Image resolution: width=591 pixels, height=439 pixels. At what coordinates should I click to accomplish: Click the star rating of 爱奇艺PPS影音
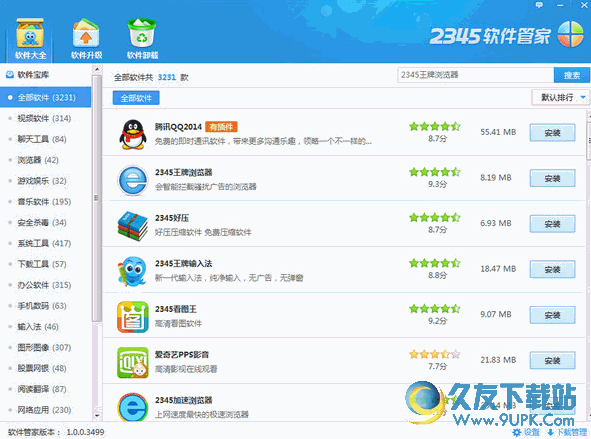click(x=435, y=354)
